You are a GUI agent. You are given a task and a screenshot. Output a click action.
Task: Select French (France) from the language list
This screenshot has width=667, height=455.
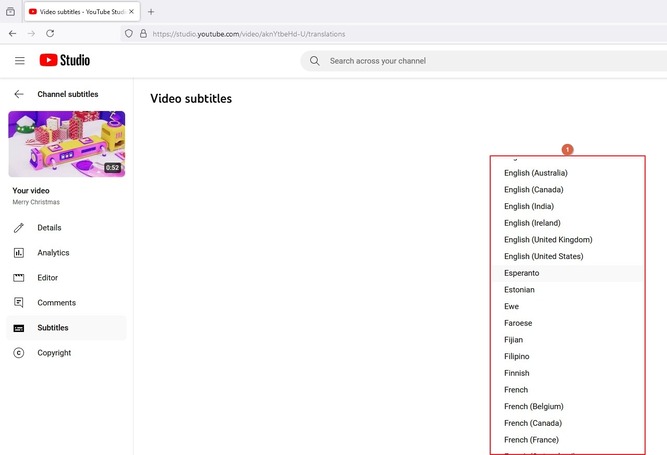click(x=568, y=440)
